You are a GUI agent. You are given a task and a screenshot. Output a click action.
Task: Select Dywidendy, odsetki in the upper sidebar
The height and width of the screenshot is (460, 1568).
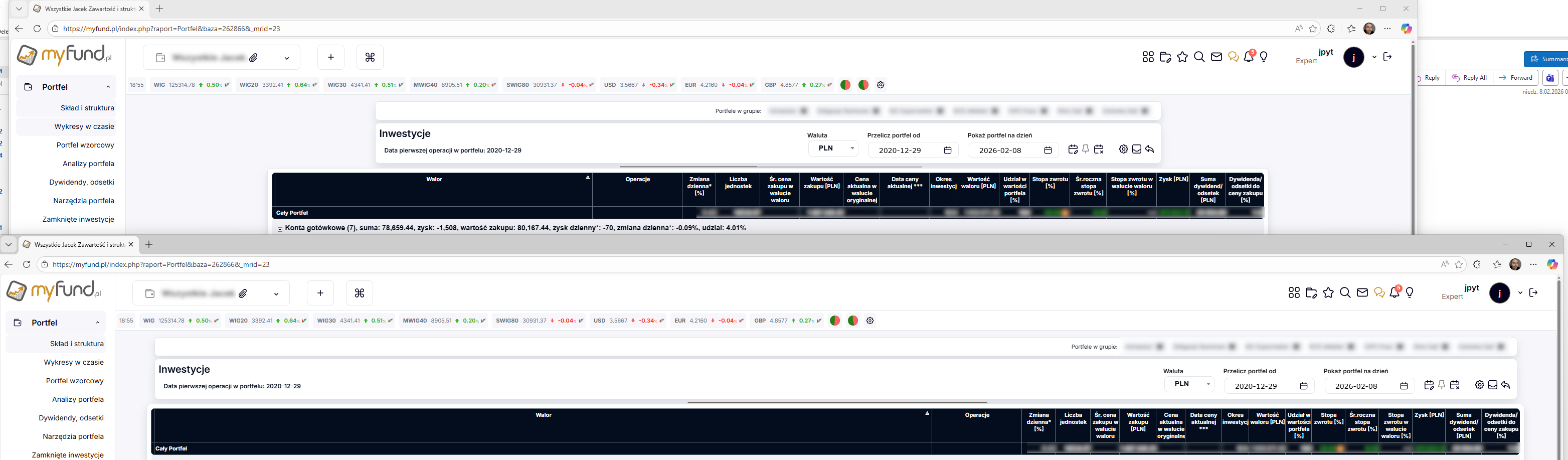(82, 182)
